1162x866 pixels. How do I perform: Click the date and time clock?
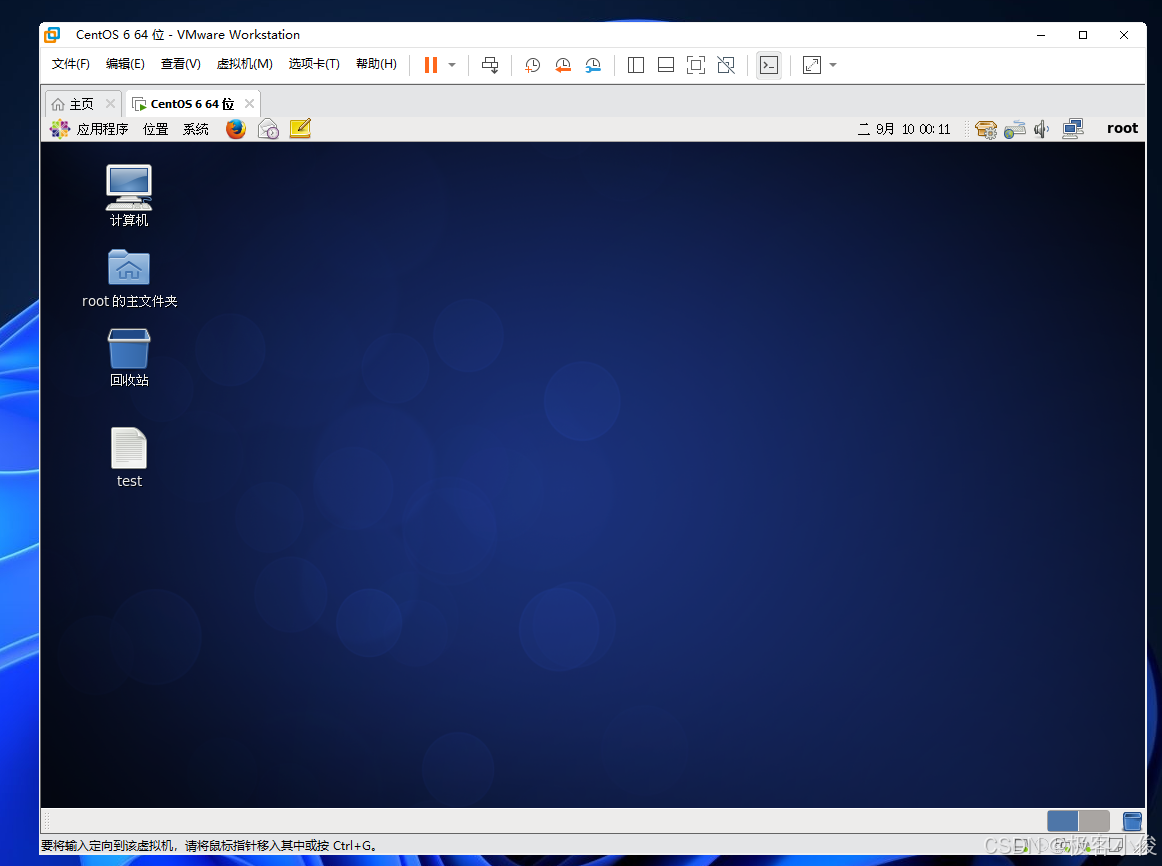click(904, 129)
